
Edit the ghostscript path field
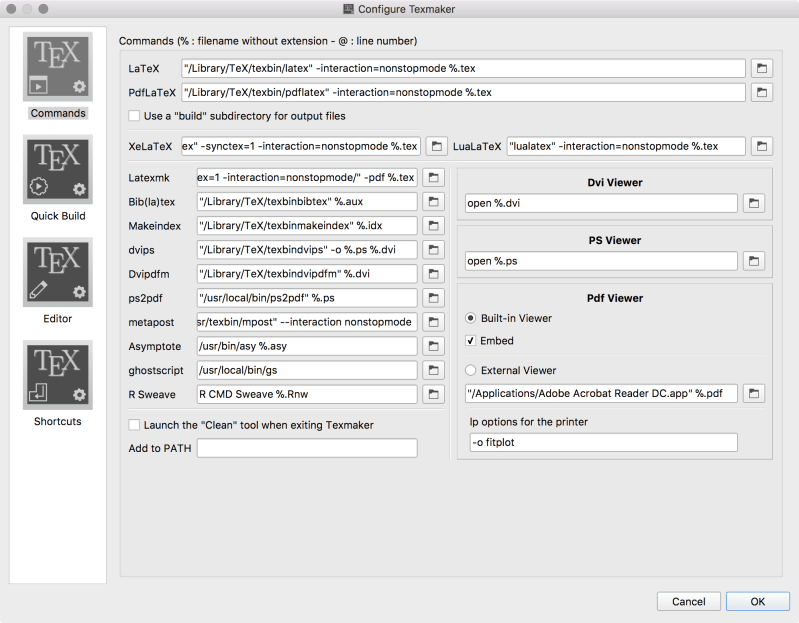(307, 370)
